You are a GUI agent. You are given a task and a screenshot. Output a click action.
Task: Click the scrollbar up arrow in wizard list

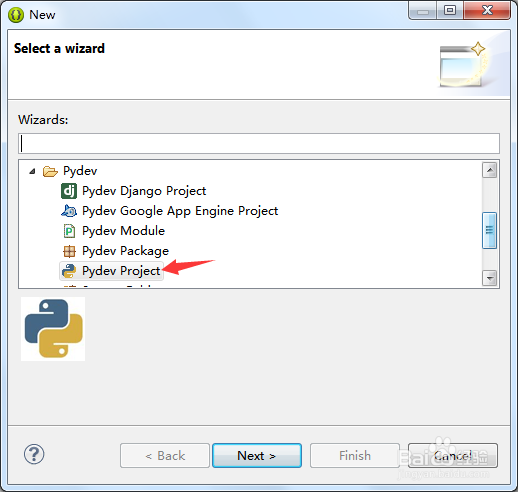click(x=490, y=170)
